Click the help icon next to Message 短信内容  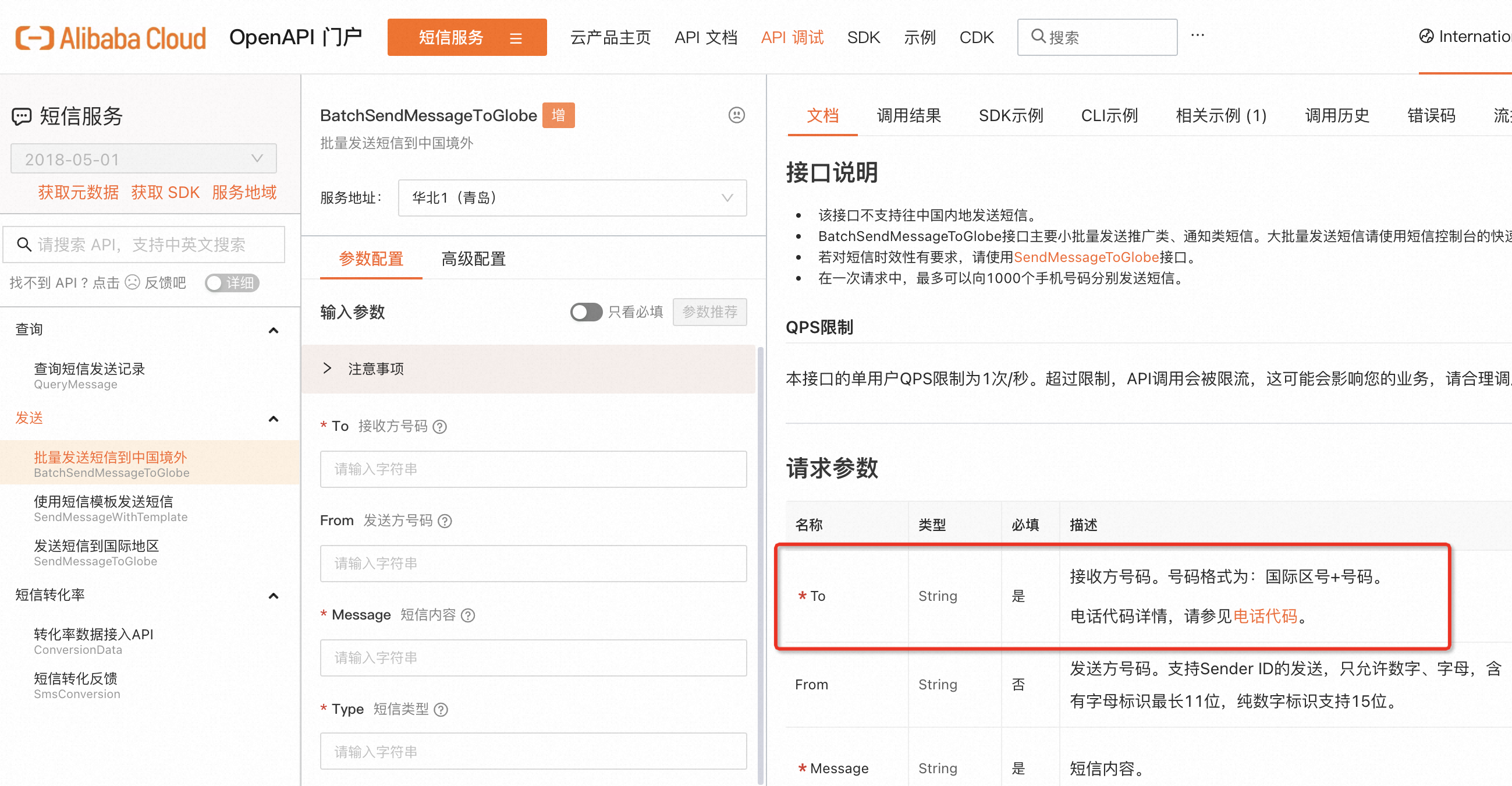click(x=468, y=615)
